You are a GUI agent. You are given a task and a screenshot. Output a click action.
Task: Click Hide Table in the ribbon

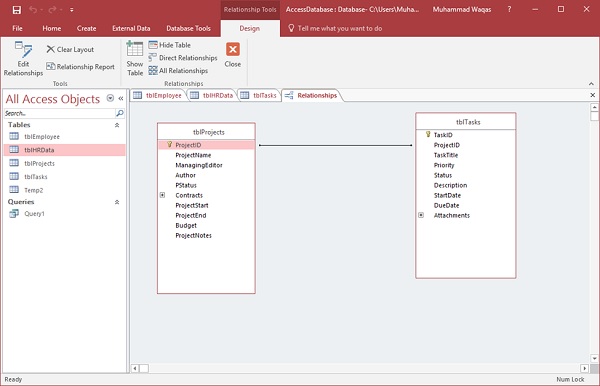coord(170,45)
